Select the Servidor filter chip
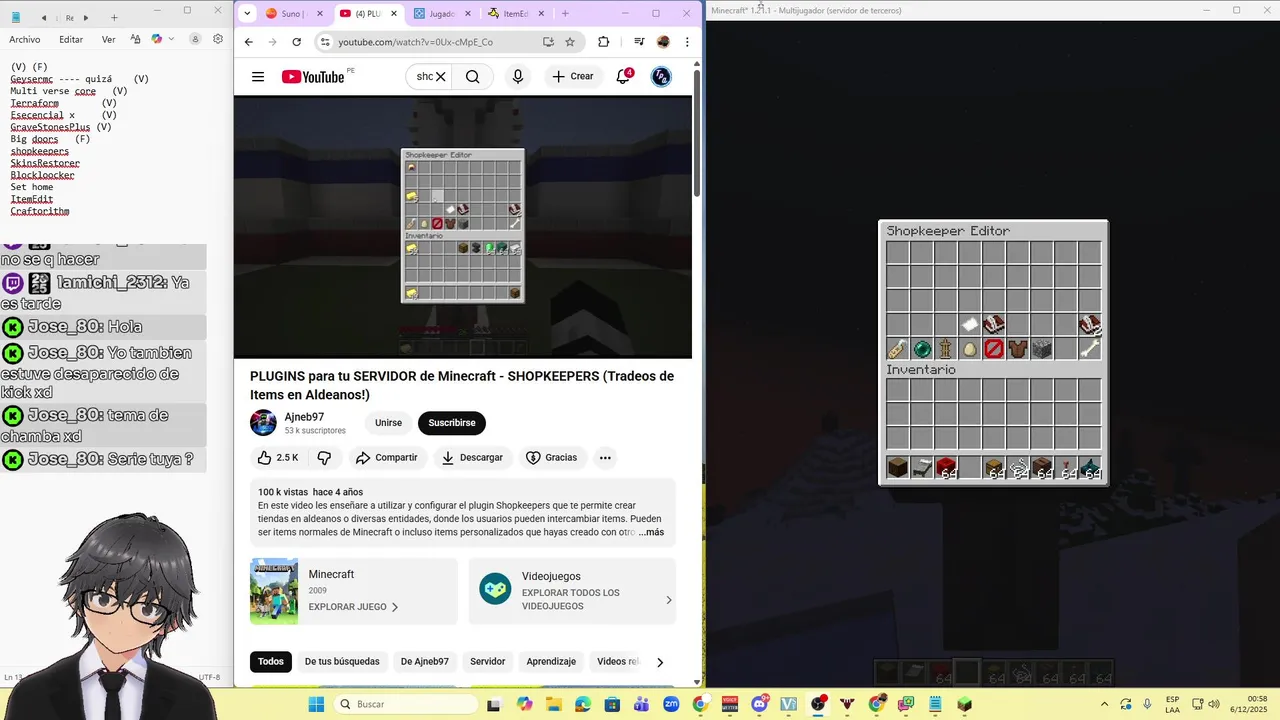The width and height of the screenshot is (1280, 720). (488, 662)
